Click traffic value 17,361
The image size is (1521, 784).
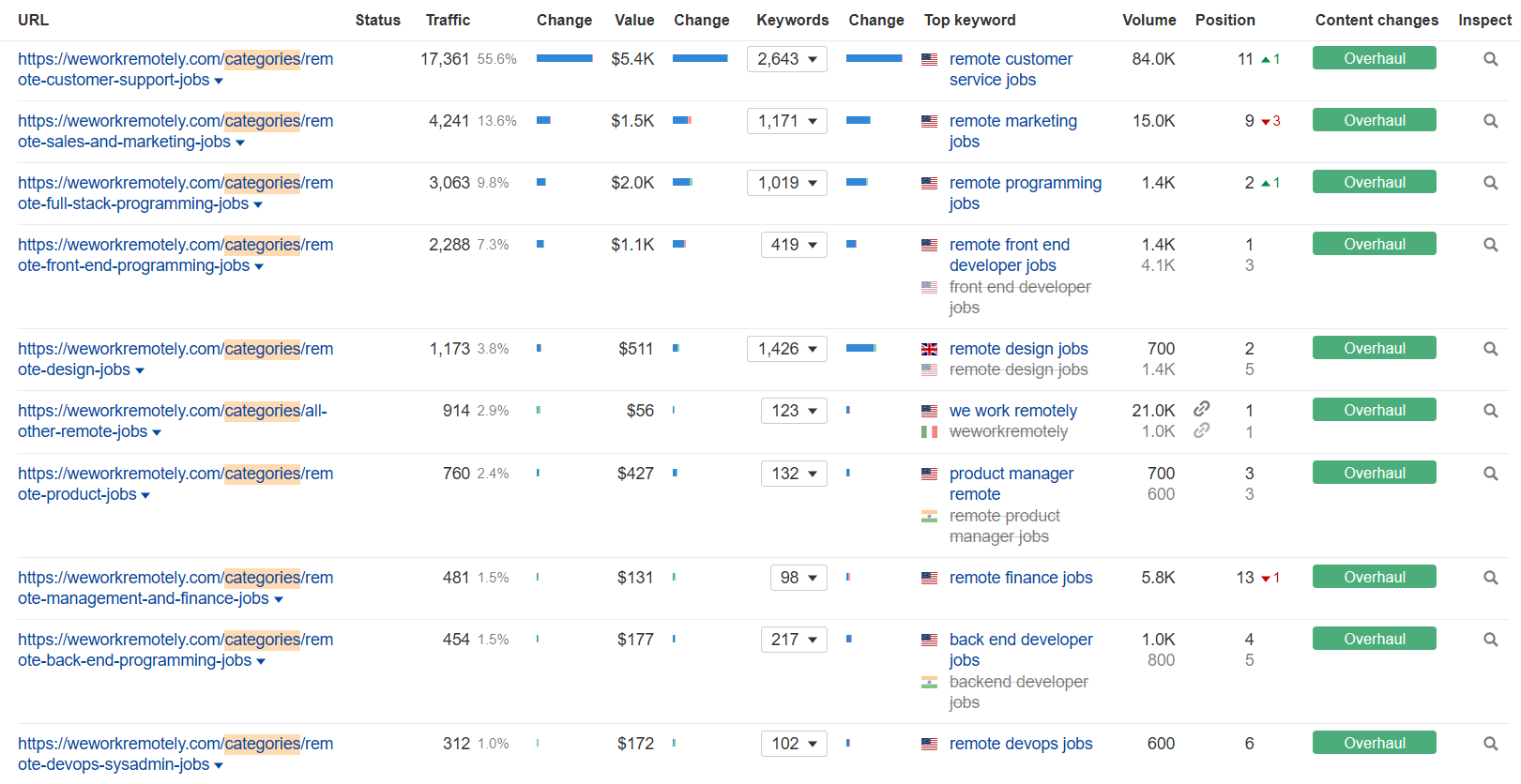coord(445,59)
